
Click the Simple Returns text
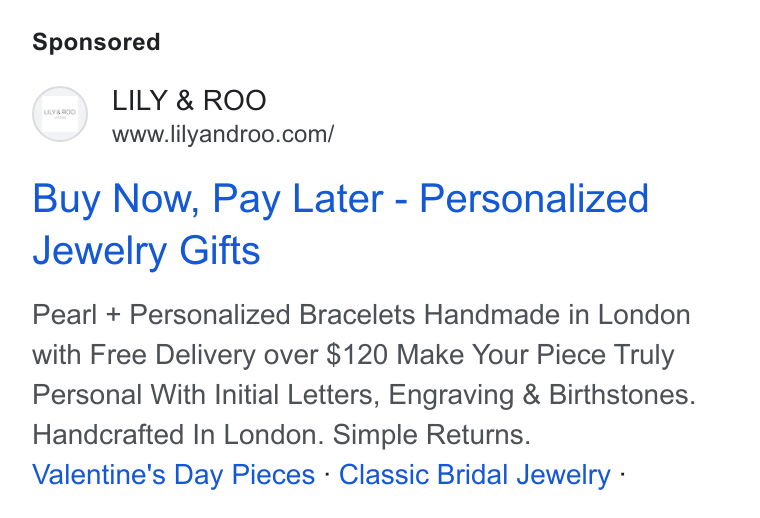(431, 434)
